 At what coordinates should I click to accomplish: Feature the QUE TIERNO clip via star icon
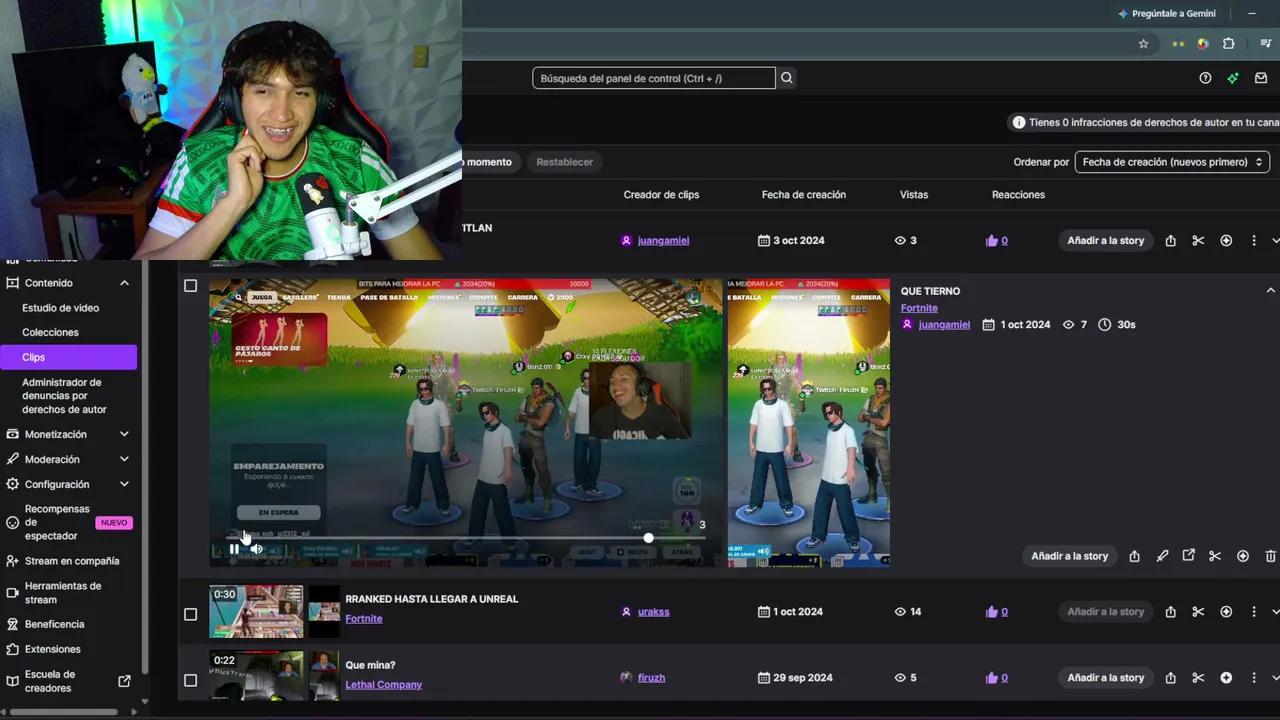1243,556
